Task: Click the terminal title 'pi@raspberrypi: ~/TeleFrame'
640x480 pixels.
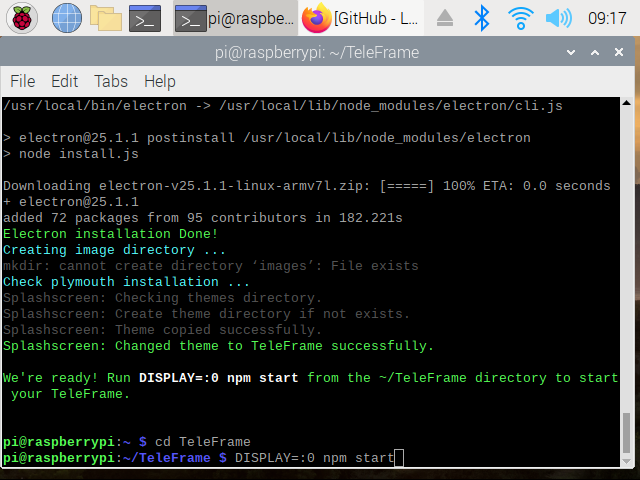Action: (317, 53)
